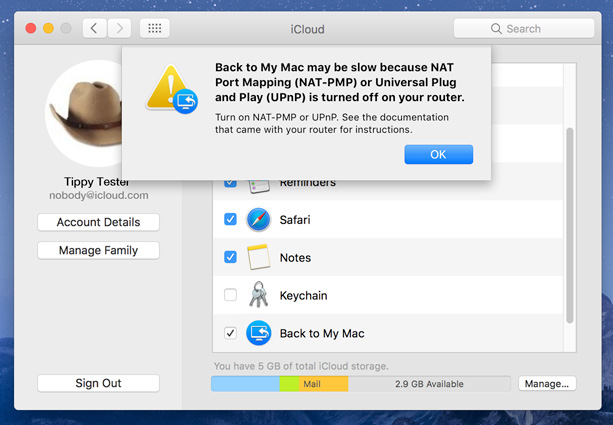This screenshot has height=425, width=613.
Task: Click the 'Safari' label text
Action: coord(295,220)
